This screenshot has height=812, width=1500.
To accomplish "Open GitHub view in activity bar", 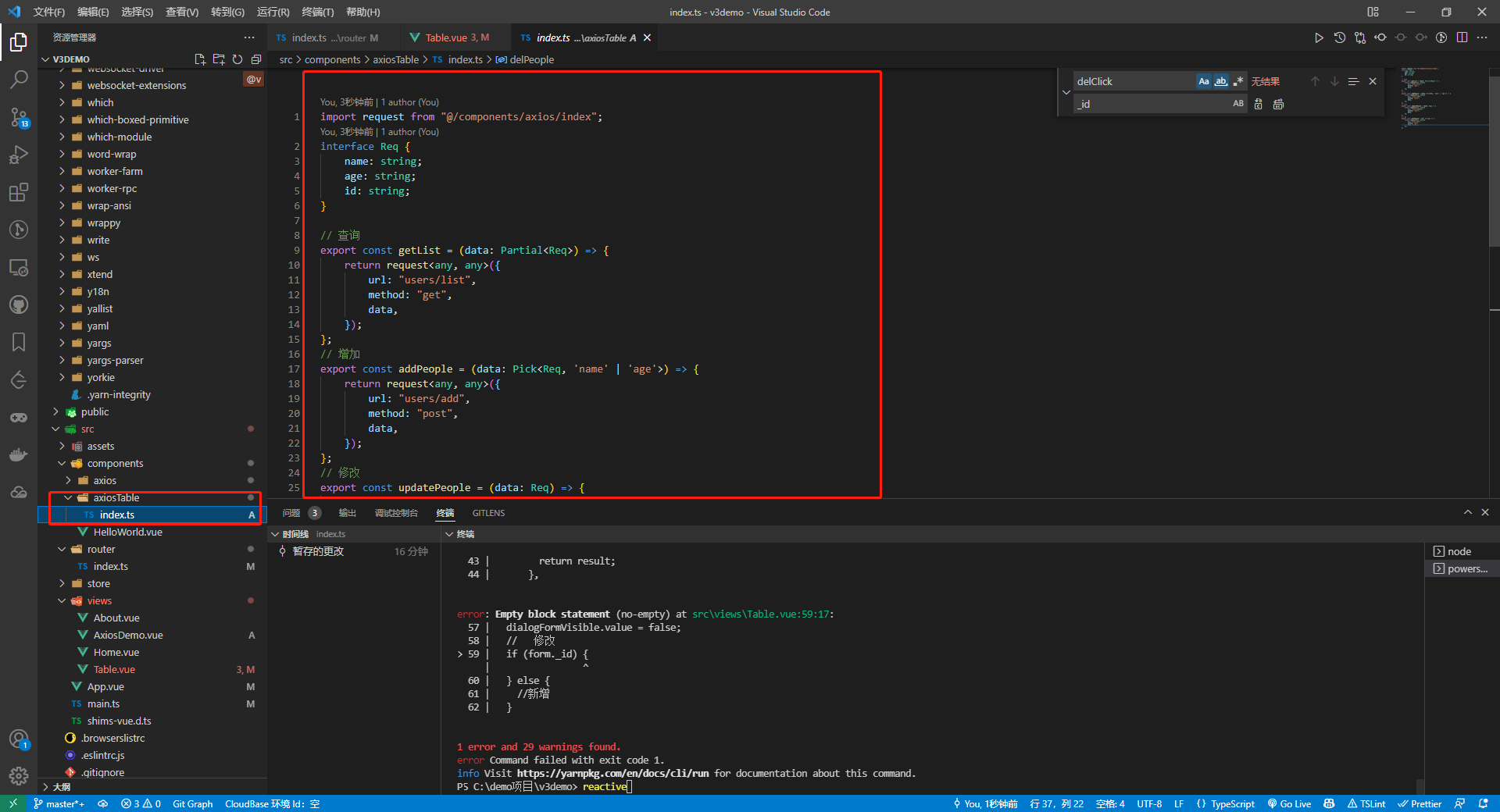I will click(x=19, y=305).
